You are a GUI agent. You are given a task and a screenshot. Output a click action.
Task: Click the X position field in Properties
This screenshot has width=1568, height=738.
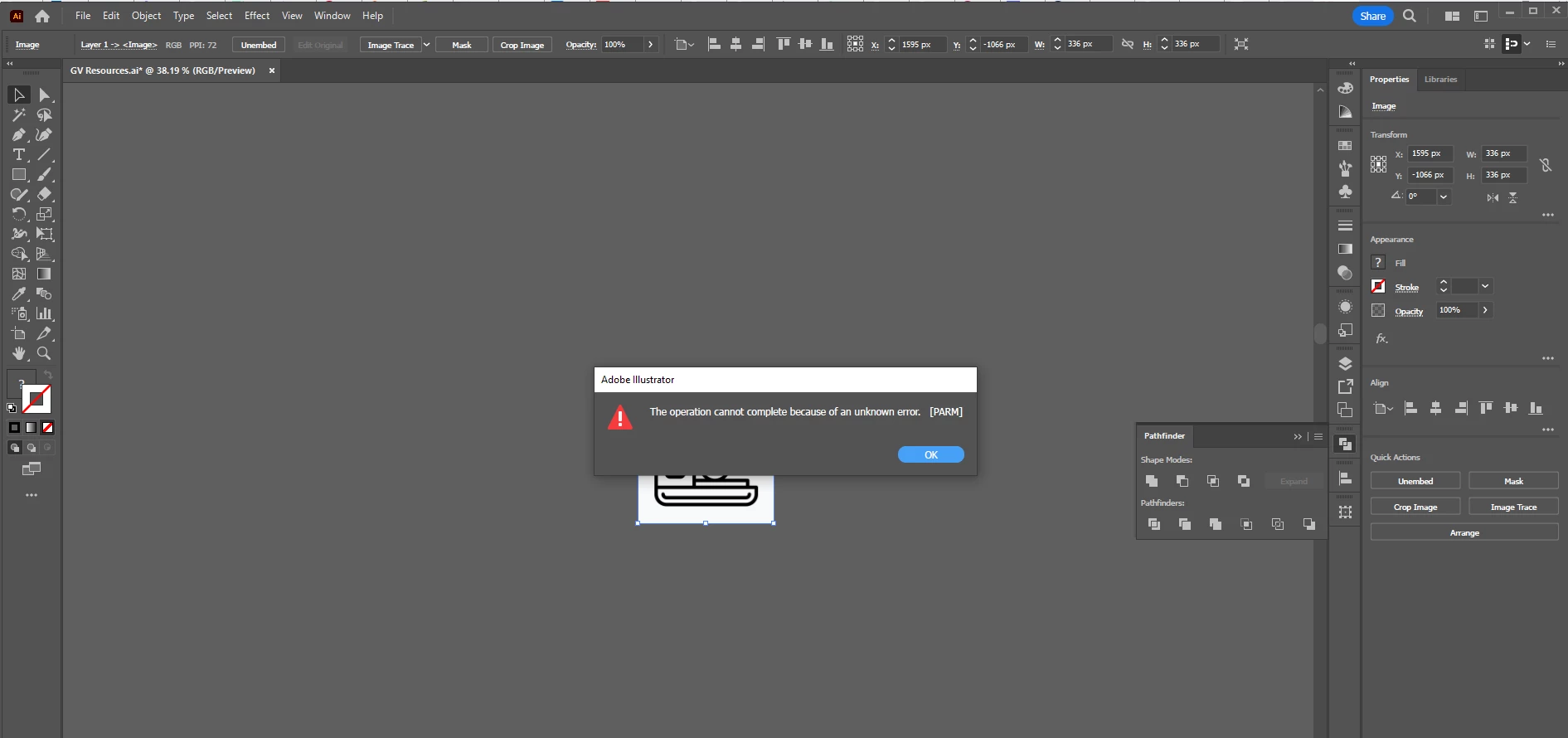[x=1430, y=153]
